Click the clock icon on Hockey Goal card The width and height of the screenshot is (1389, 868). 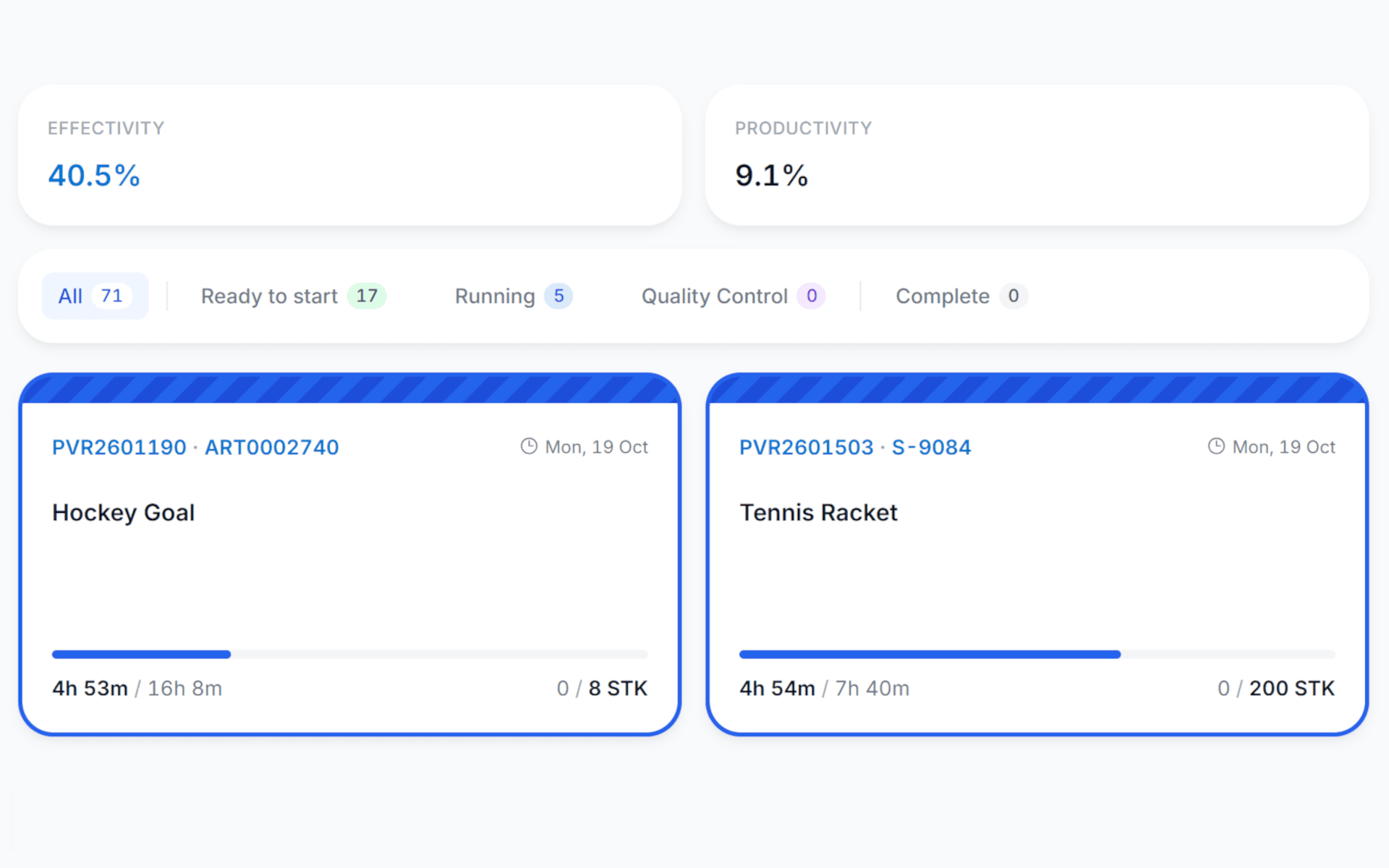pyautogui.click(x=529, y=446)
